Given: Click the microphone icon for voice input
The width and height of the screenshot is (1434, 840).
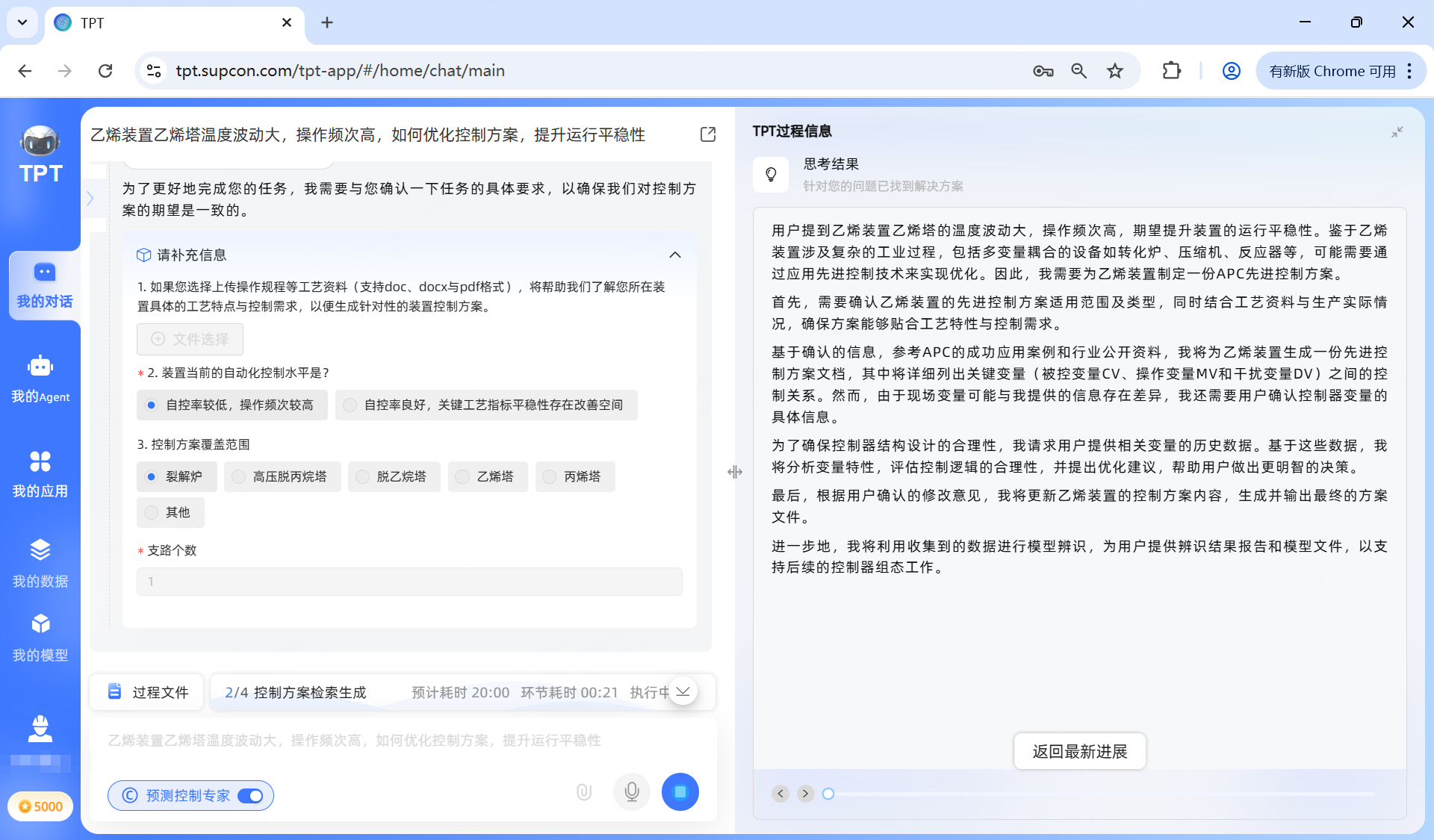Looking at the screenshot, I should click(x=631, y=791).
